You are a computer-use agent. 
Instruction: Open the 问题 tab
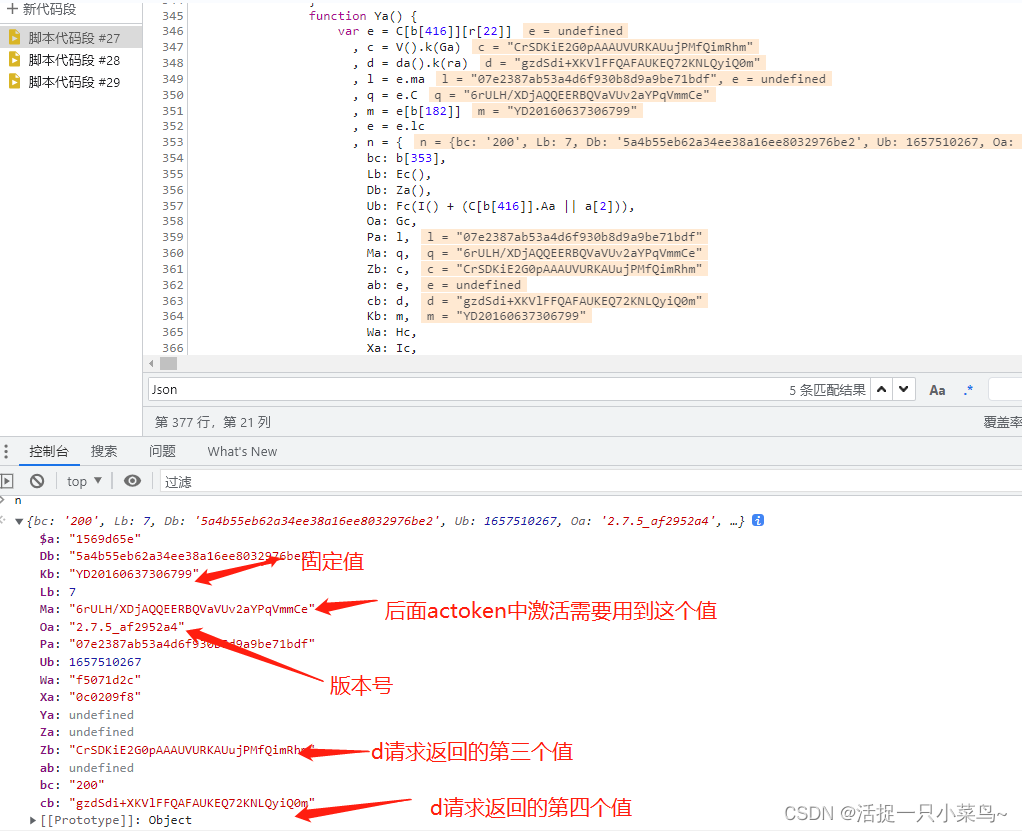[x=162, y=451]
